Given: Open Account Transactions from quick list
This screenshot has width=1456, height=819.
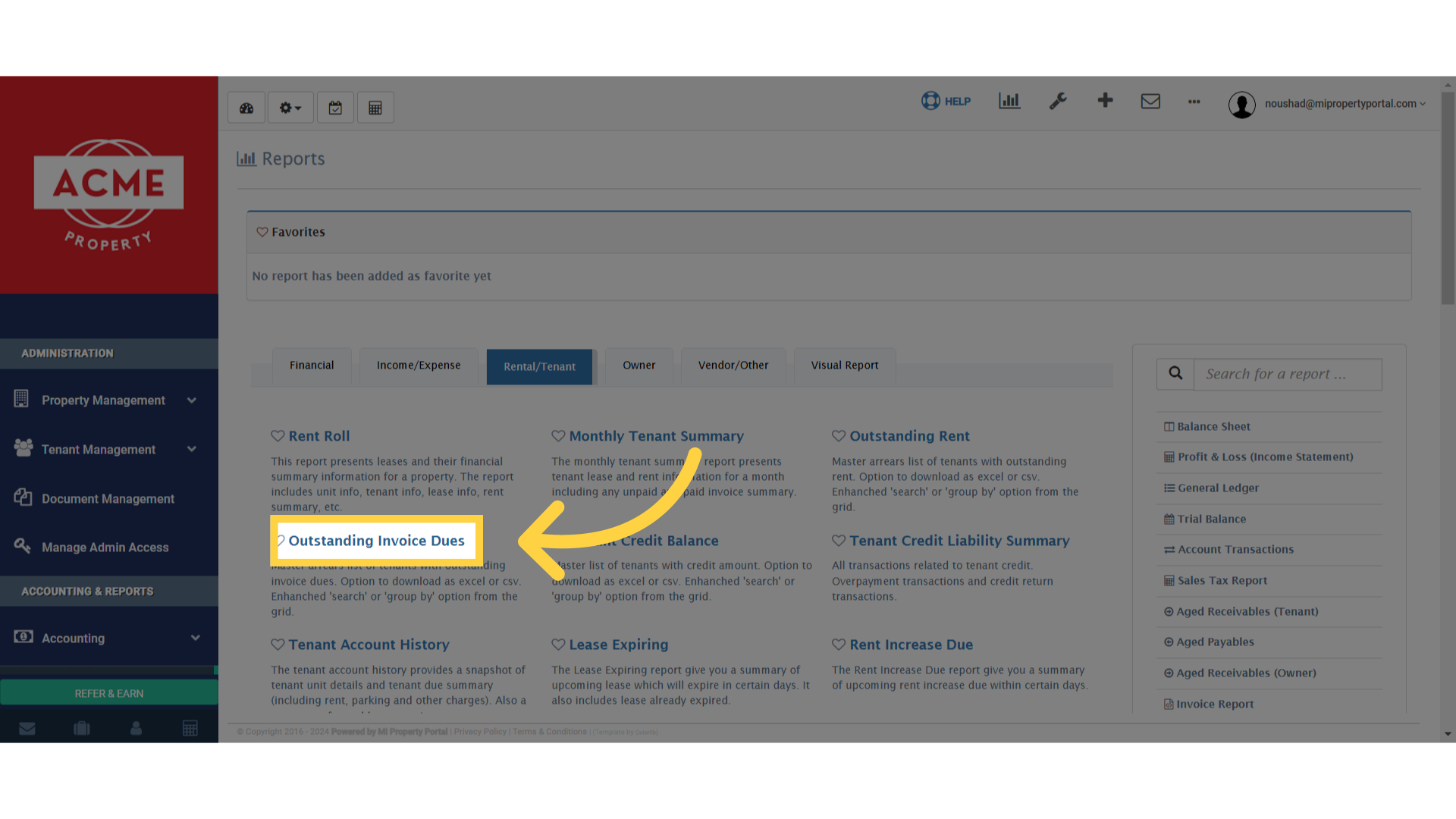Looking at the screenshot, I should [x=1235, y=550].
